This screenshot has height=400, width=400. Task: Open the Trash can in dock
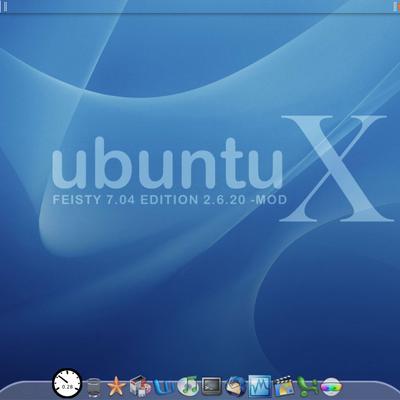pyautogui.click(x=94, y=389)
